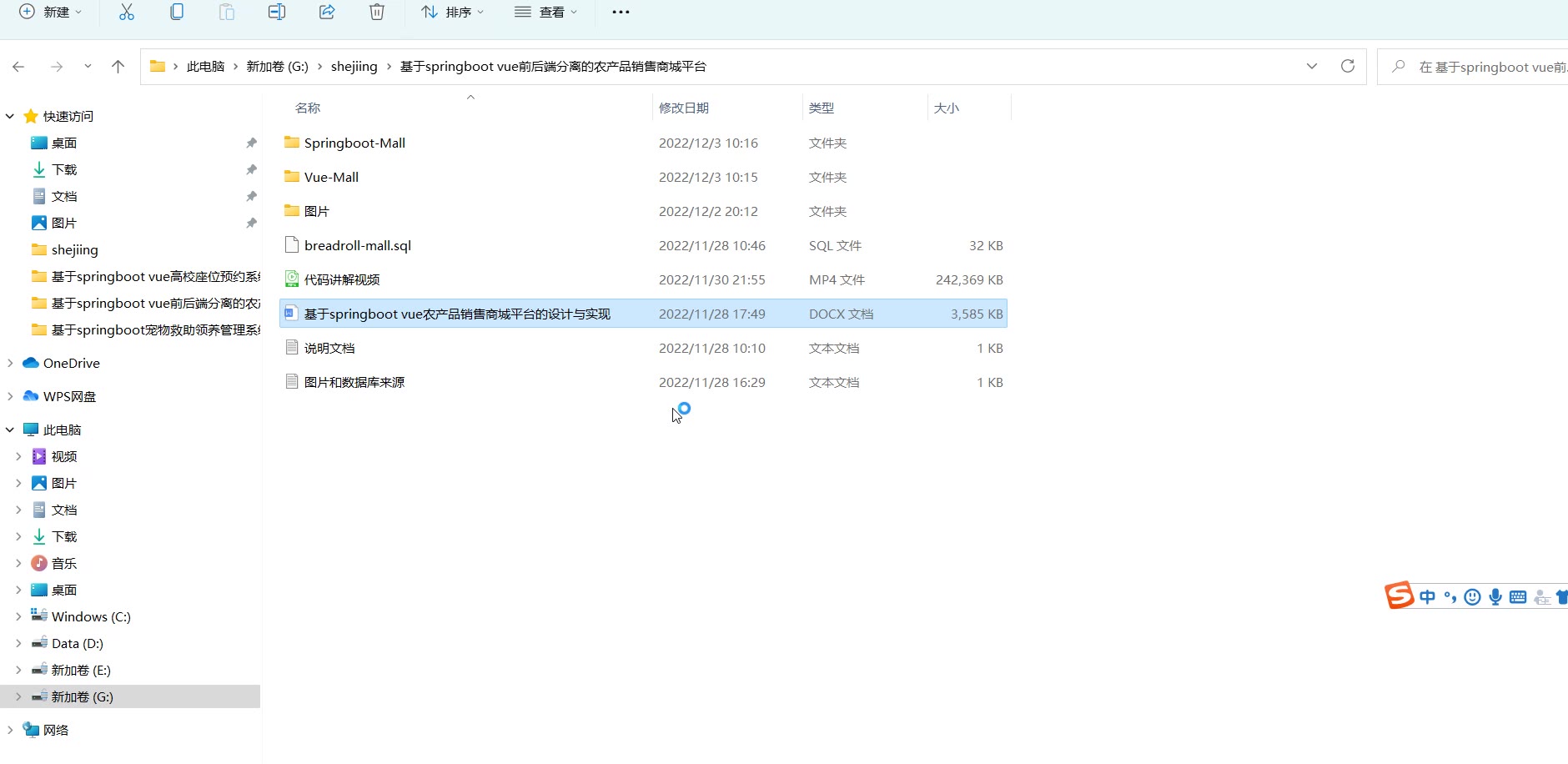Screen dimensions: 1568x764
Task: Click the Copy icon in toolbar
Action: [x=177, y=12]
